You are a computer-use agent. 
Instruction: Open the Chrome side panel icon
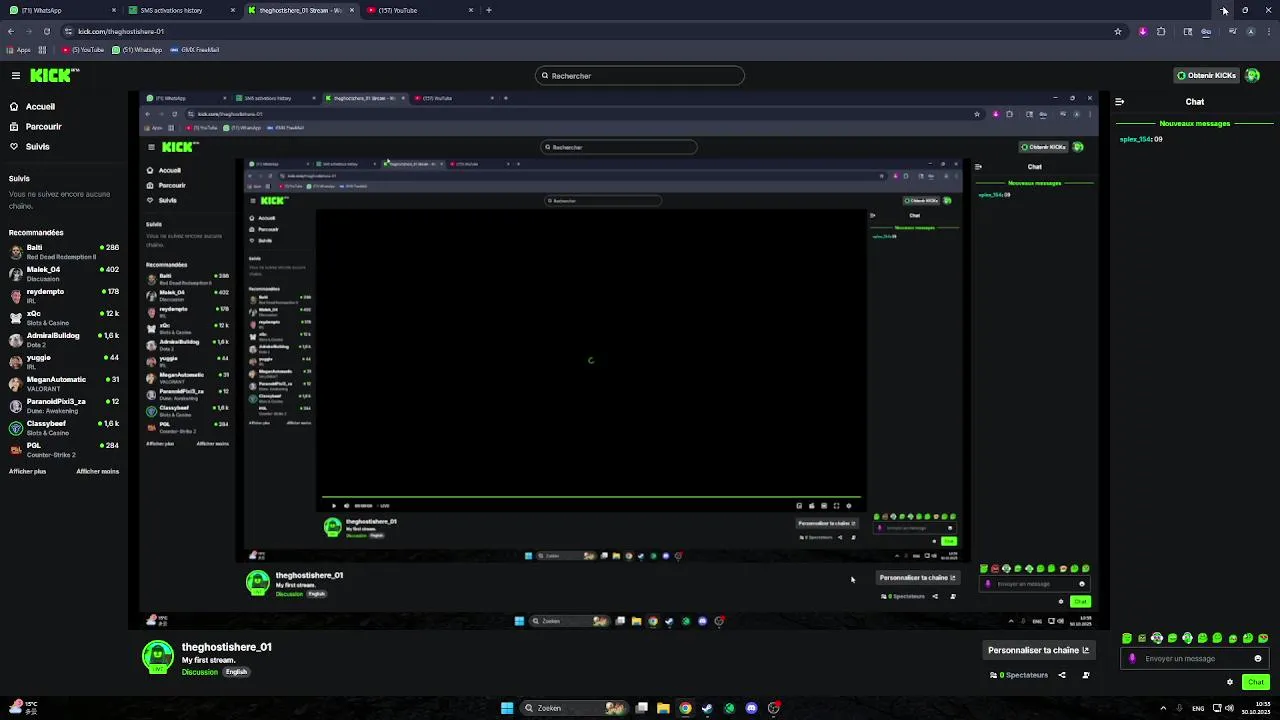pyautogui.click(x=1188, y=31)
